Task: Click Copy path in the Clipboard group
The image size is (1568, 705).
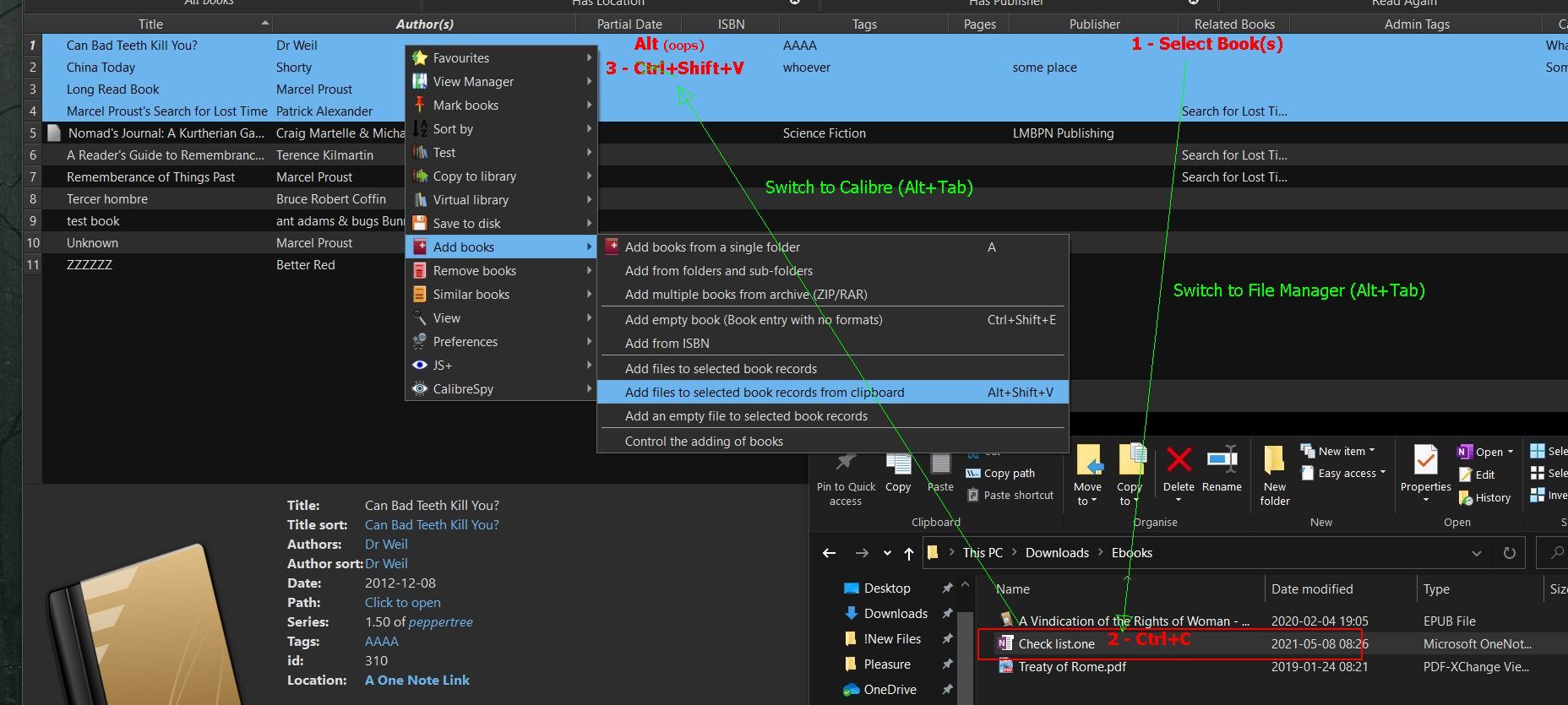Action: tap(1000, 473)
